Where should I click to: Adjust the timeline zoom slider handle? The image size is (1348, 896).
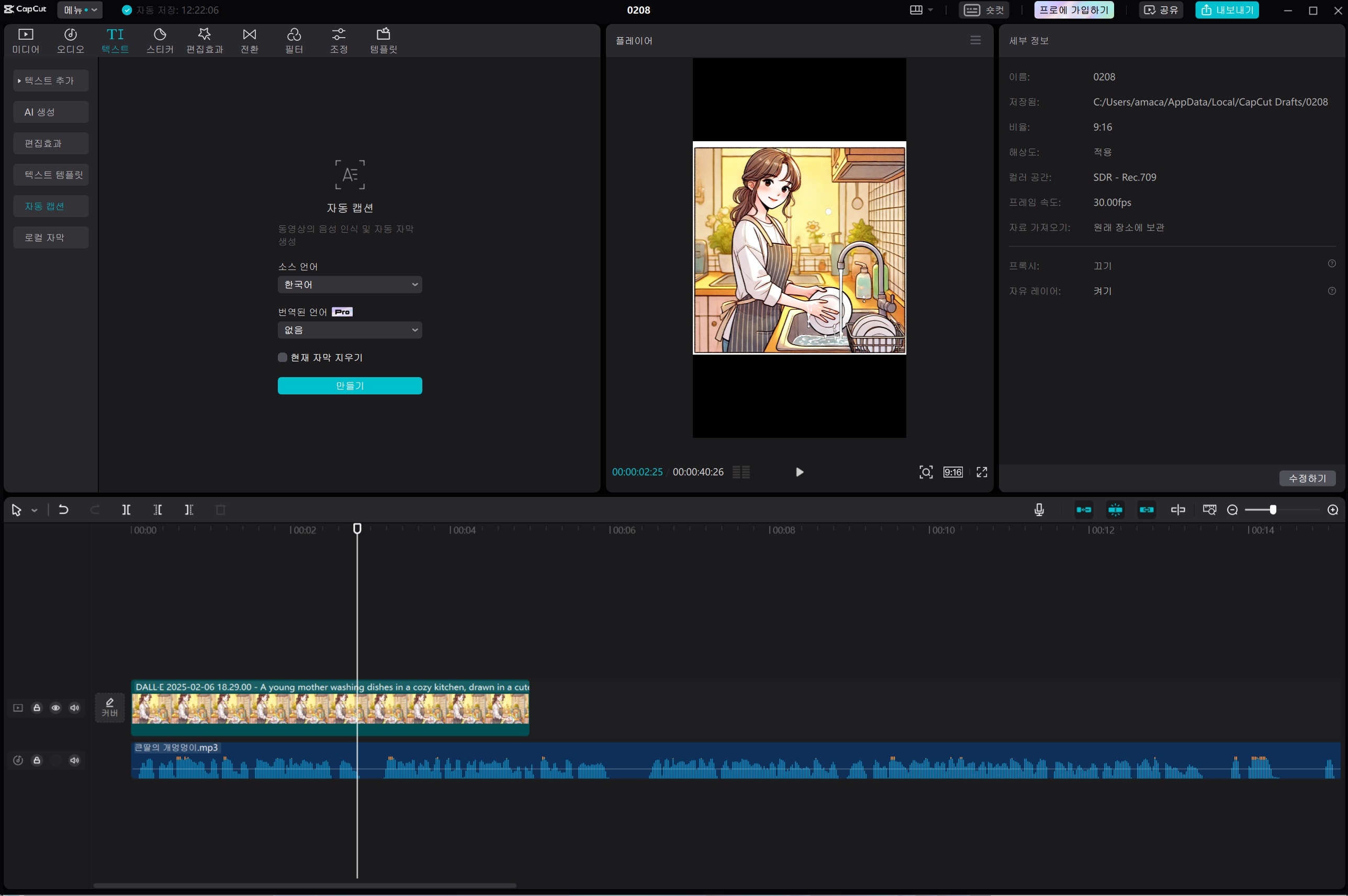coord(1273,509)
